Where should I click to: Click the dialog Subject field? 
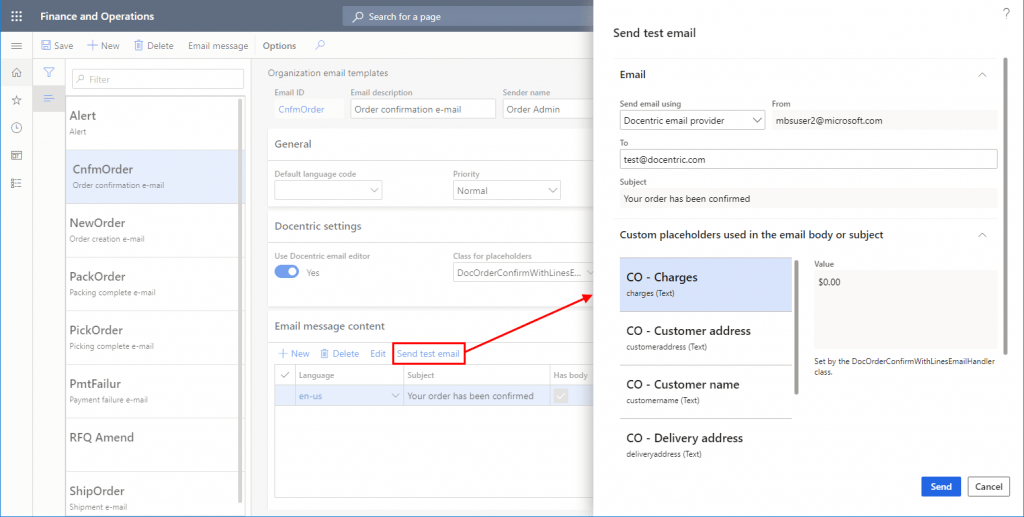click(x=808, y=198)
